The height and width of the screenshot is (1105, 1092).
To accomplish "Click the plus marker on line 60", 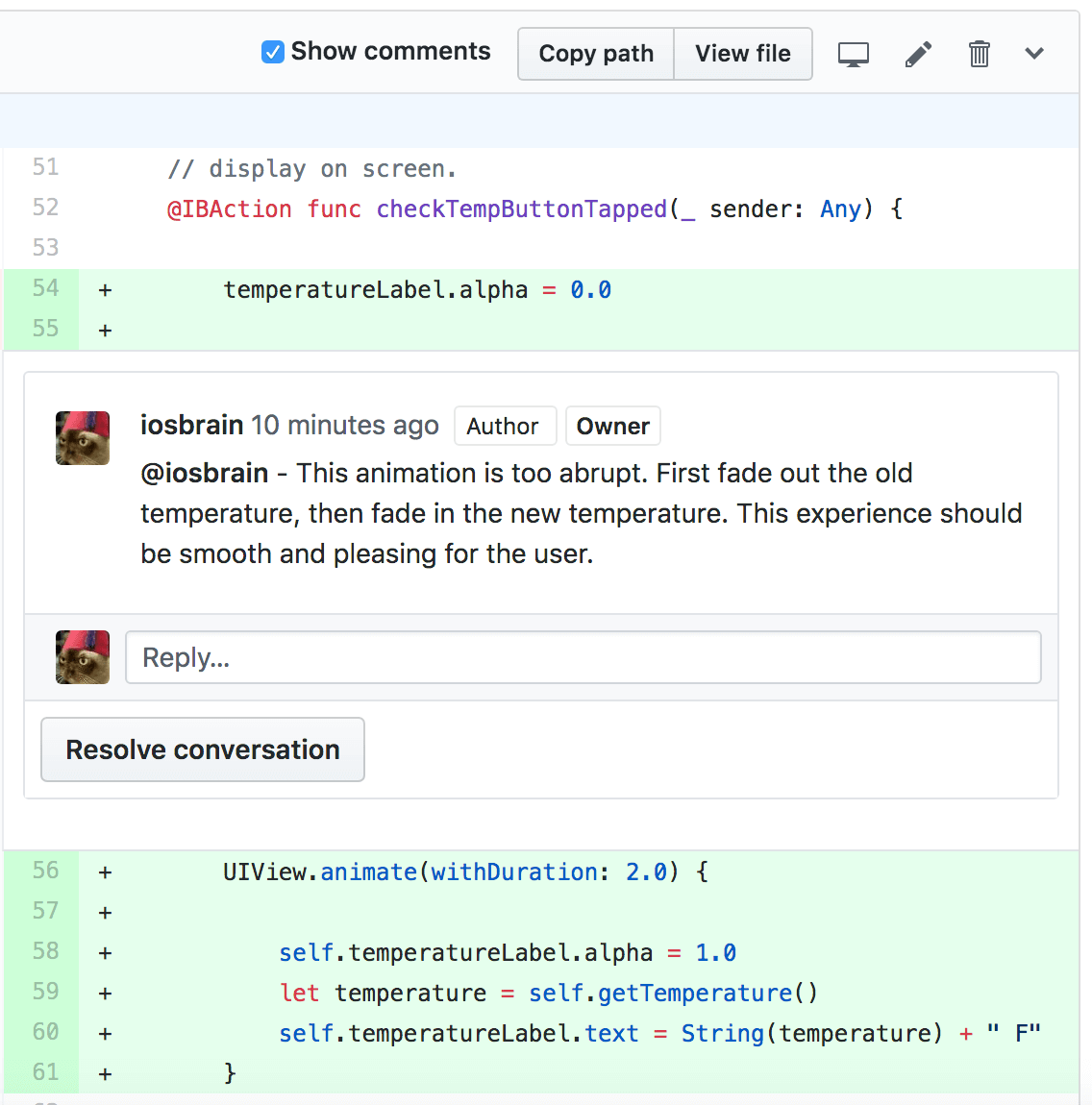I will coord(105,1034).
